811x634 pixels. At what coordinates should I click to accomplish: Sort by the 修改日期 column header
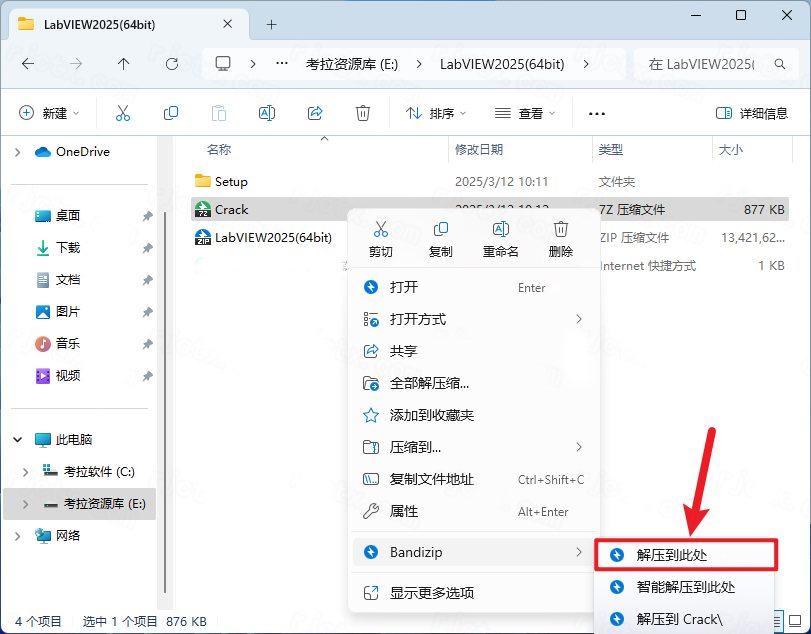click(x=478, y=150)
